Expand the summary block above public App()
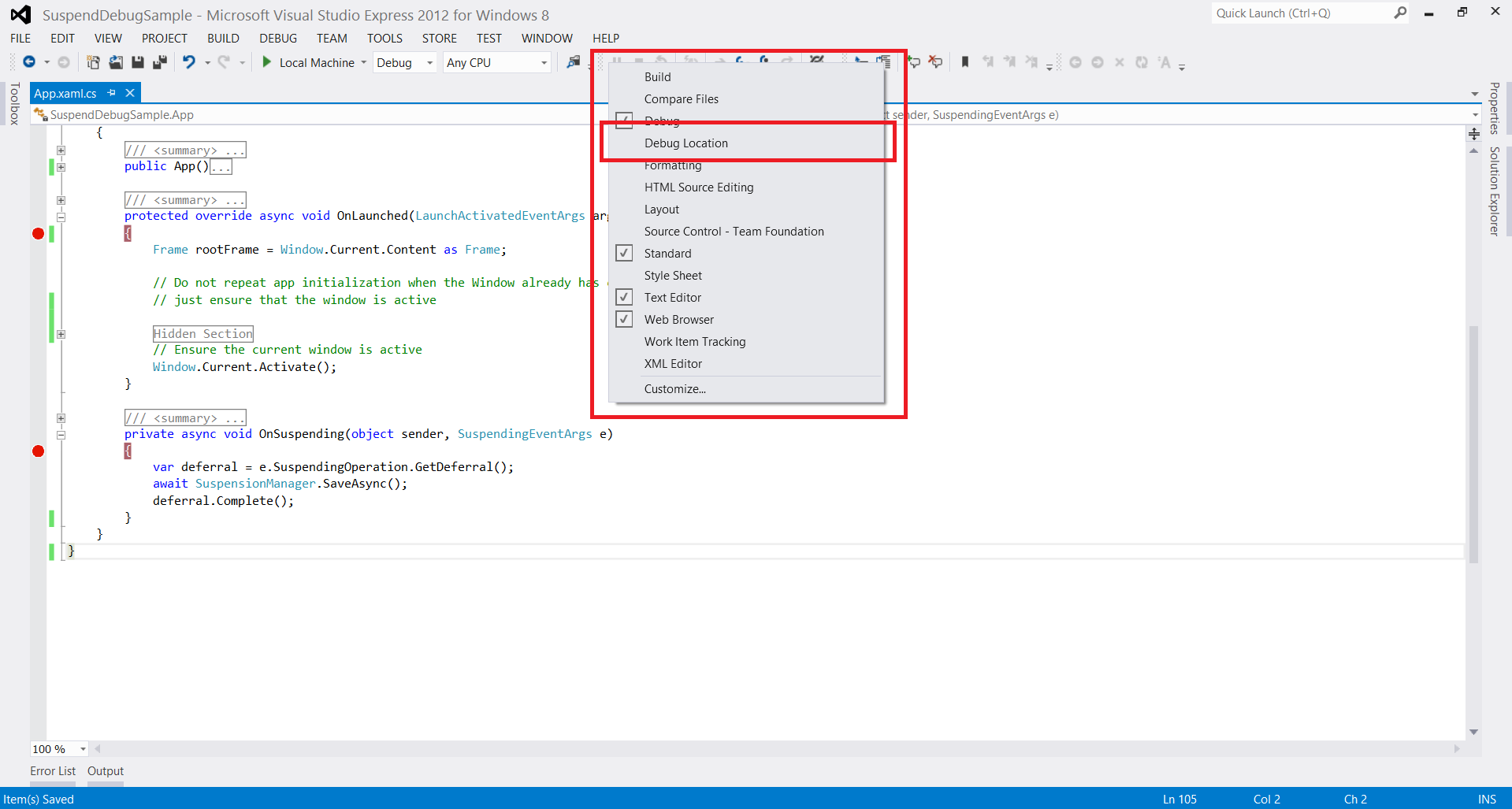This screenshot has height=809, width=1512. tap(61, 150)
